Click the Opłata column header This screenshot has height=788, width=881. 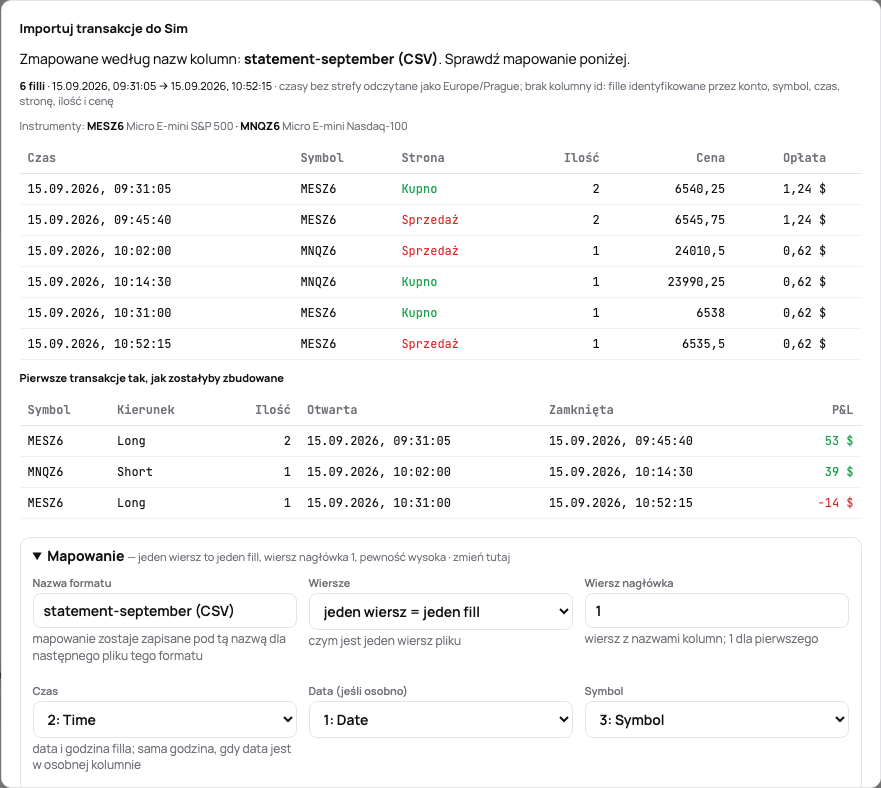pyautogui.click(x=804, y=158)
